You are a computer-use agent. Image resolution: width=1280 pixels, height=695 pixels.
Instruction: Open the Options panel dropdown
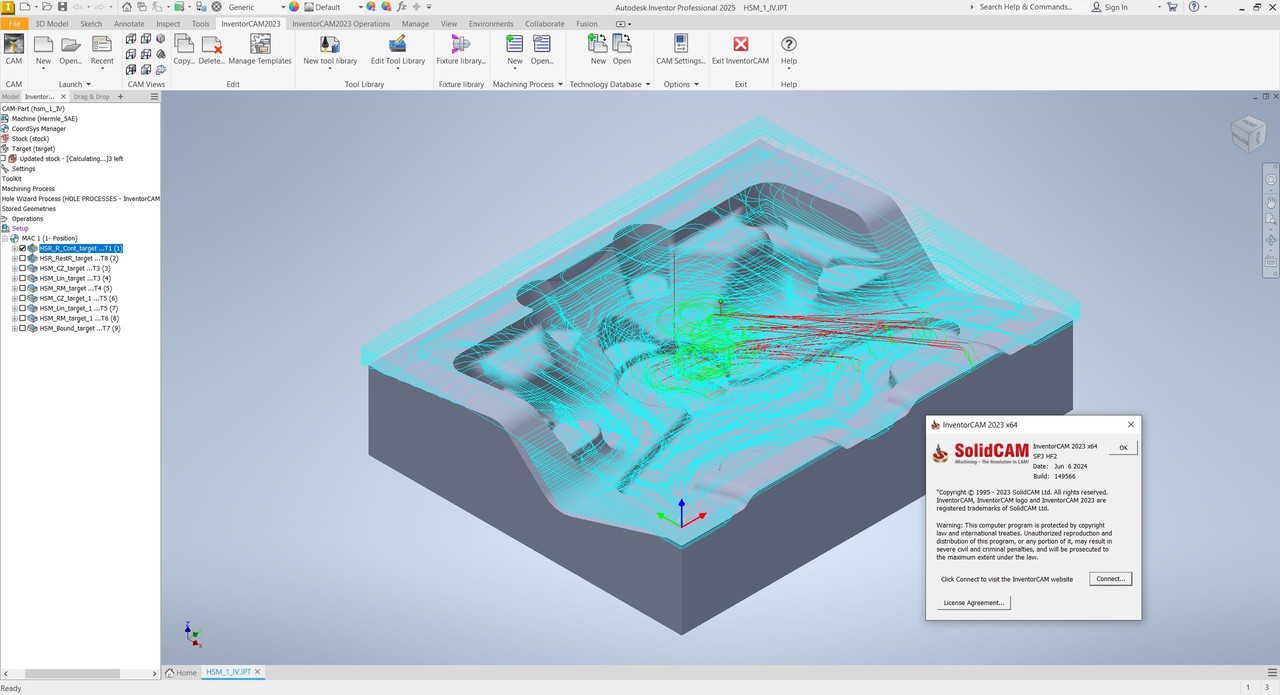(x=696, y=84)
